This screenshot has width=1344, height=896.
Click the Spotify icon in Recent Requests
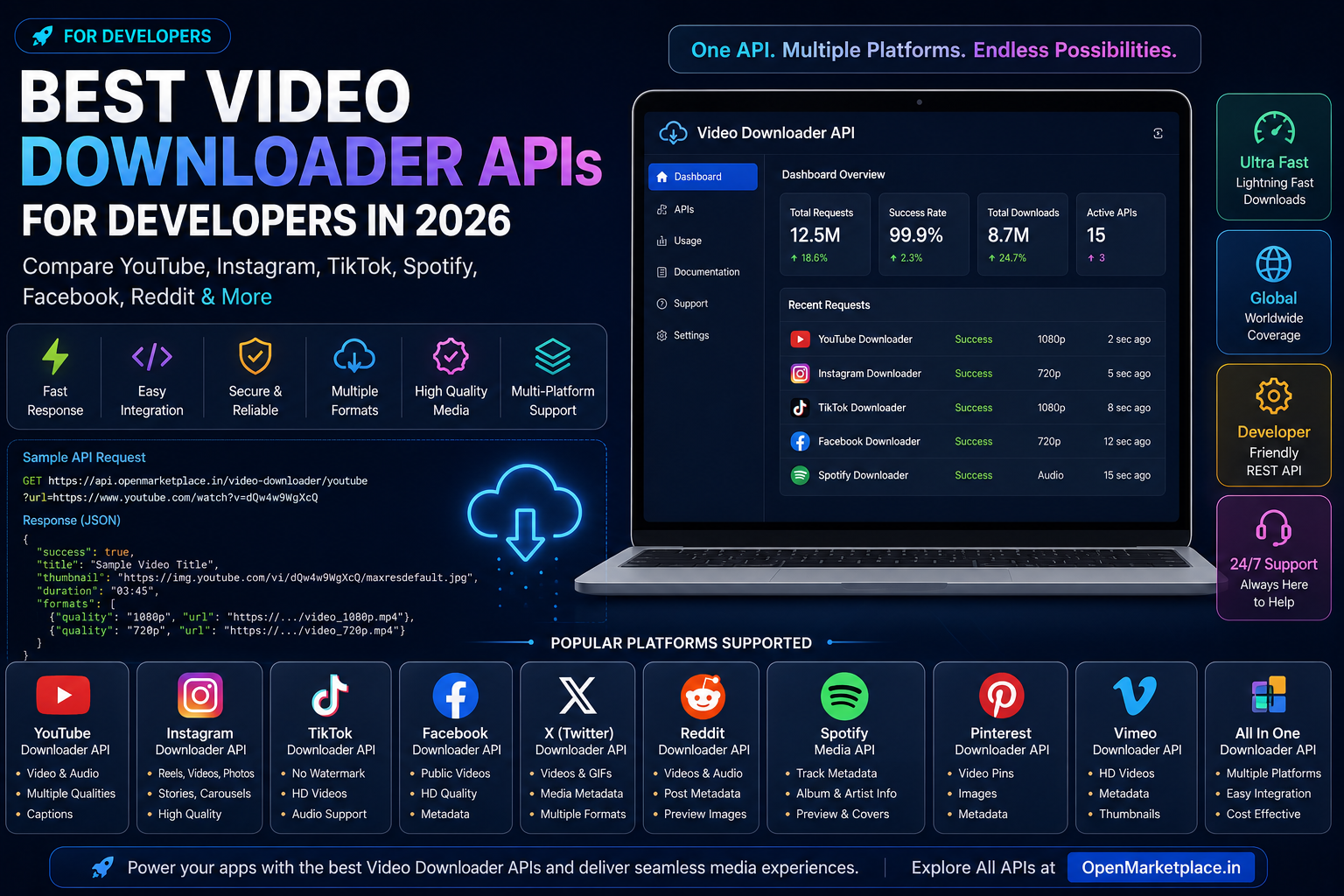[x=800, y=475]
